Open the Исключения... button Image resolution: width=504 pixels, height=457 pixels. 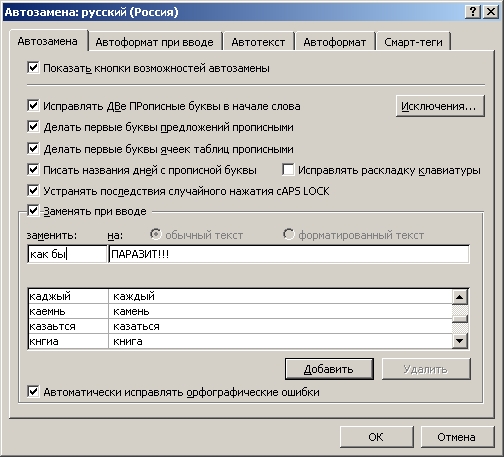pos(440,106)
